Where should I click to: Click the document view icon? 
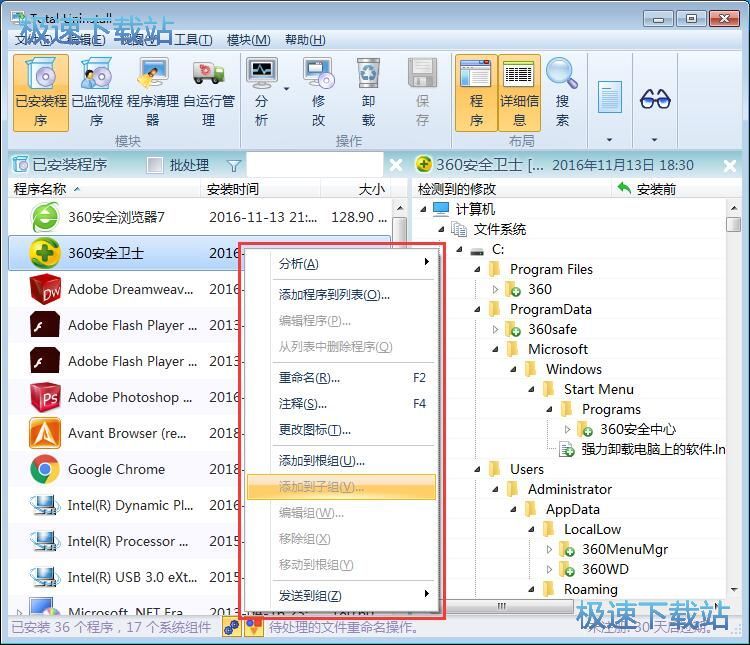(609, 97)
